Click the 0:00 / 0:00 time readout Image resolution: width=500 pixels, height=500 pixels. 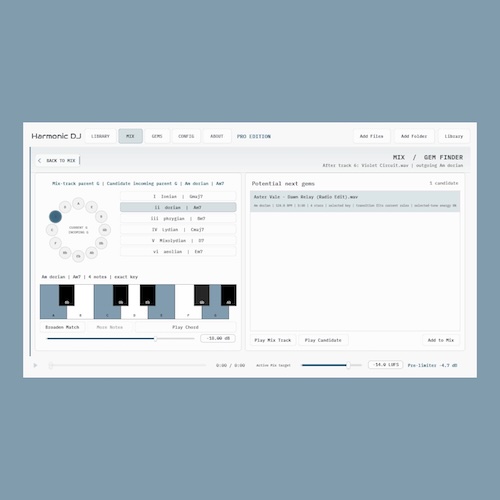230,365
